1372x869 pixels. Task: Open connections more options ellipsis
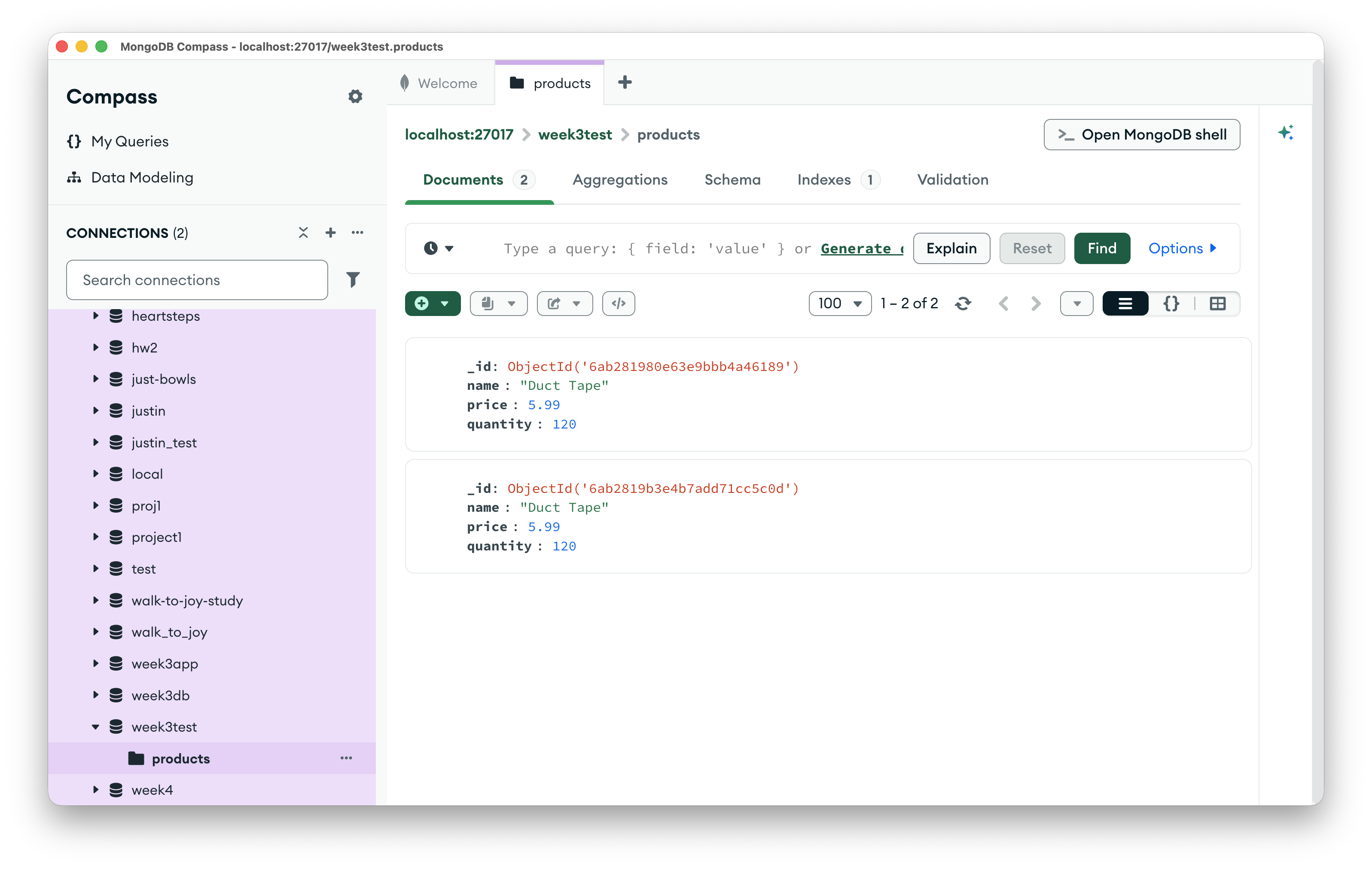(x=357, y=232)
